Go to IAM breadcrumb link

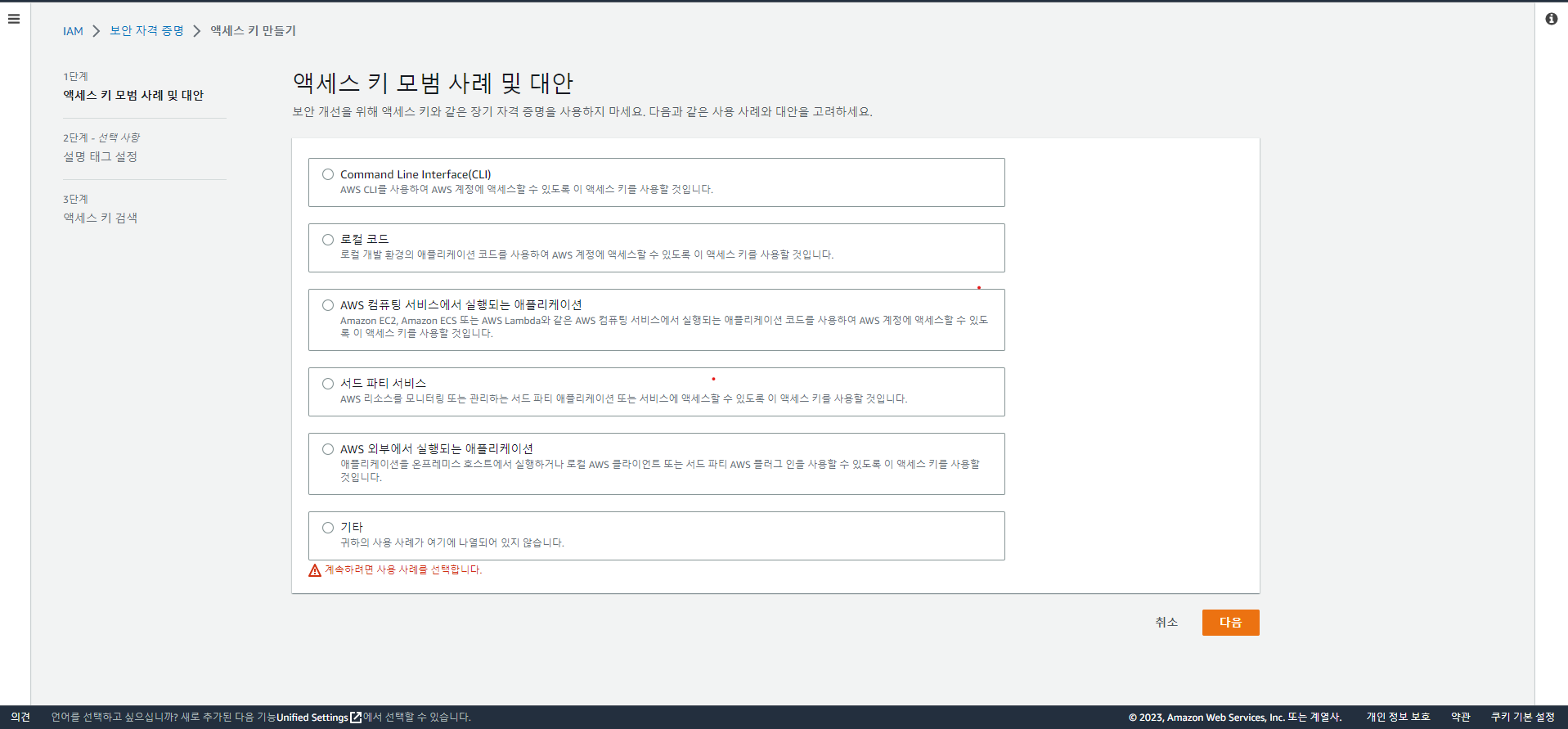click(73, 31)
